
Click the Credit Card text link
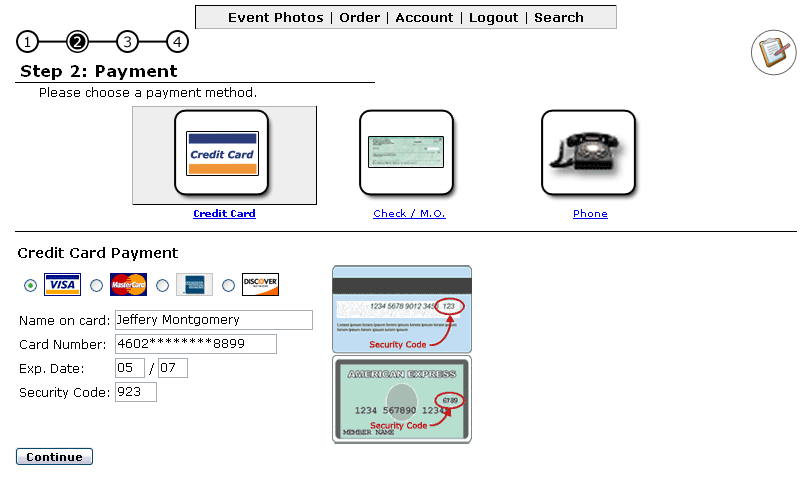pyautogui.click(x=224, y=213)
